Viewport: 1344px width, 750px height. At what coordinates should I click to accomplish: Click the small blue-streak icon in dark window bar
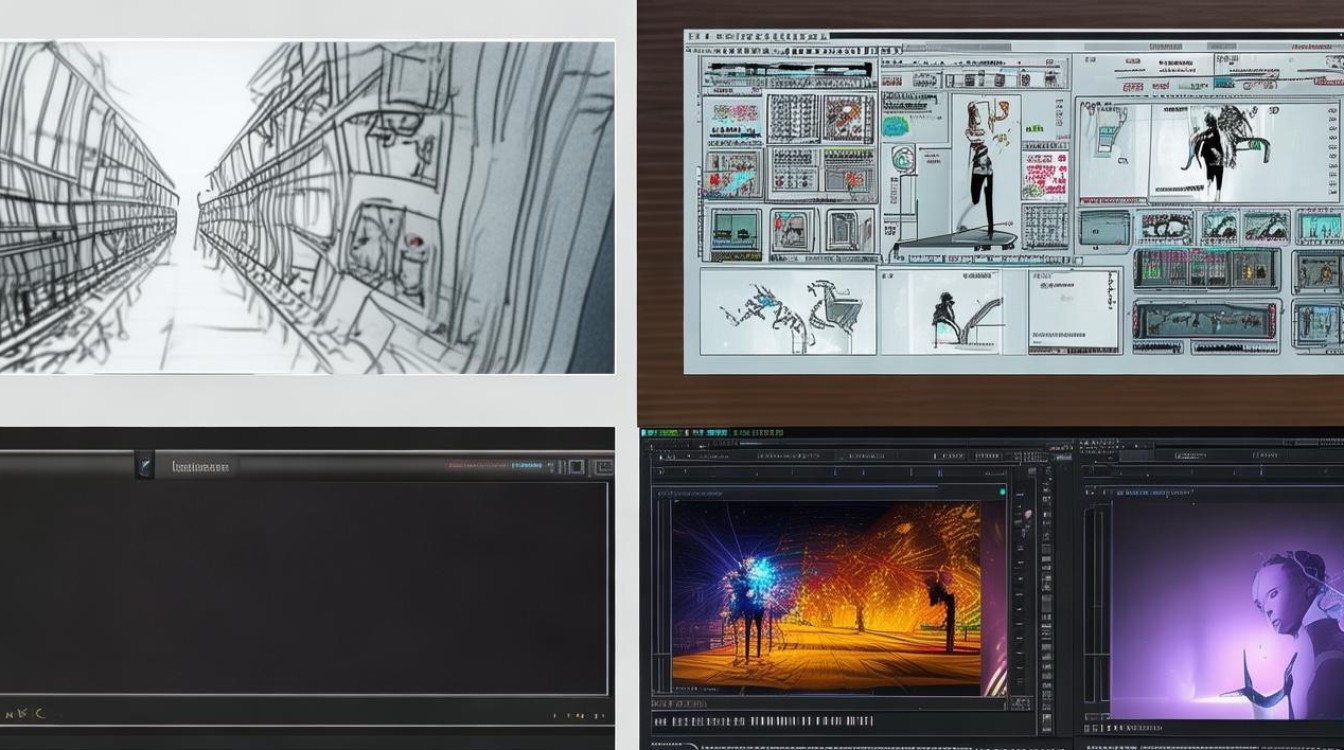(145, 465)
